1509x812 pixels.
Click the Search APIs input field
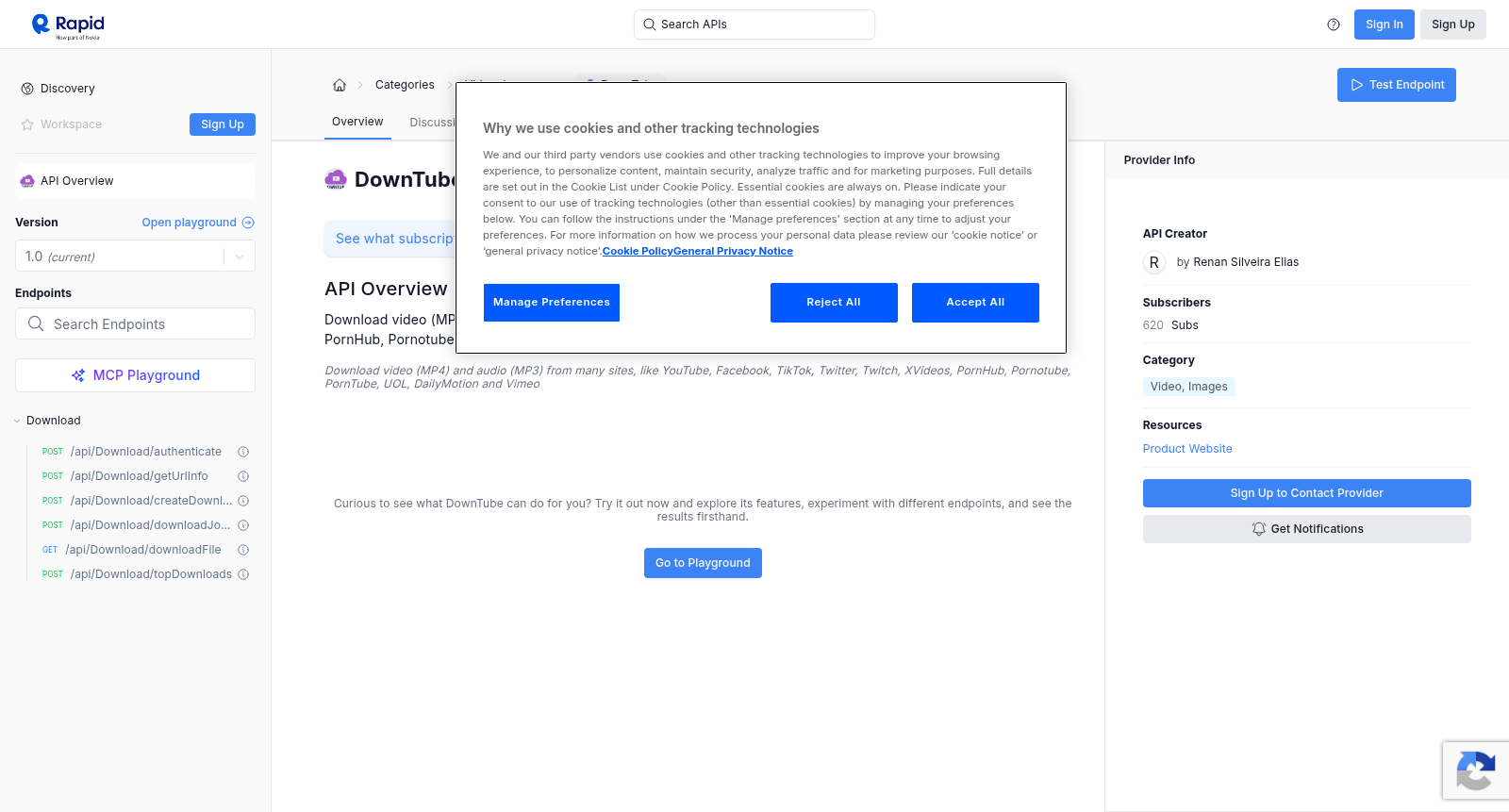tap(754, 25)
